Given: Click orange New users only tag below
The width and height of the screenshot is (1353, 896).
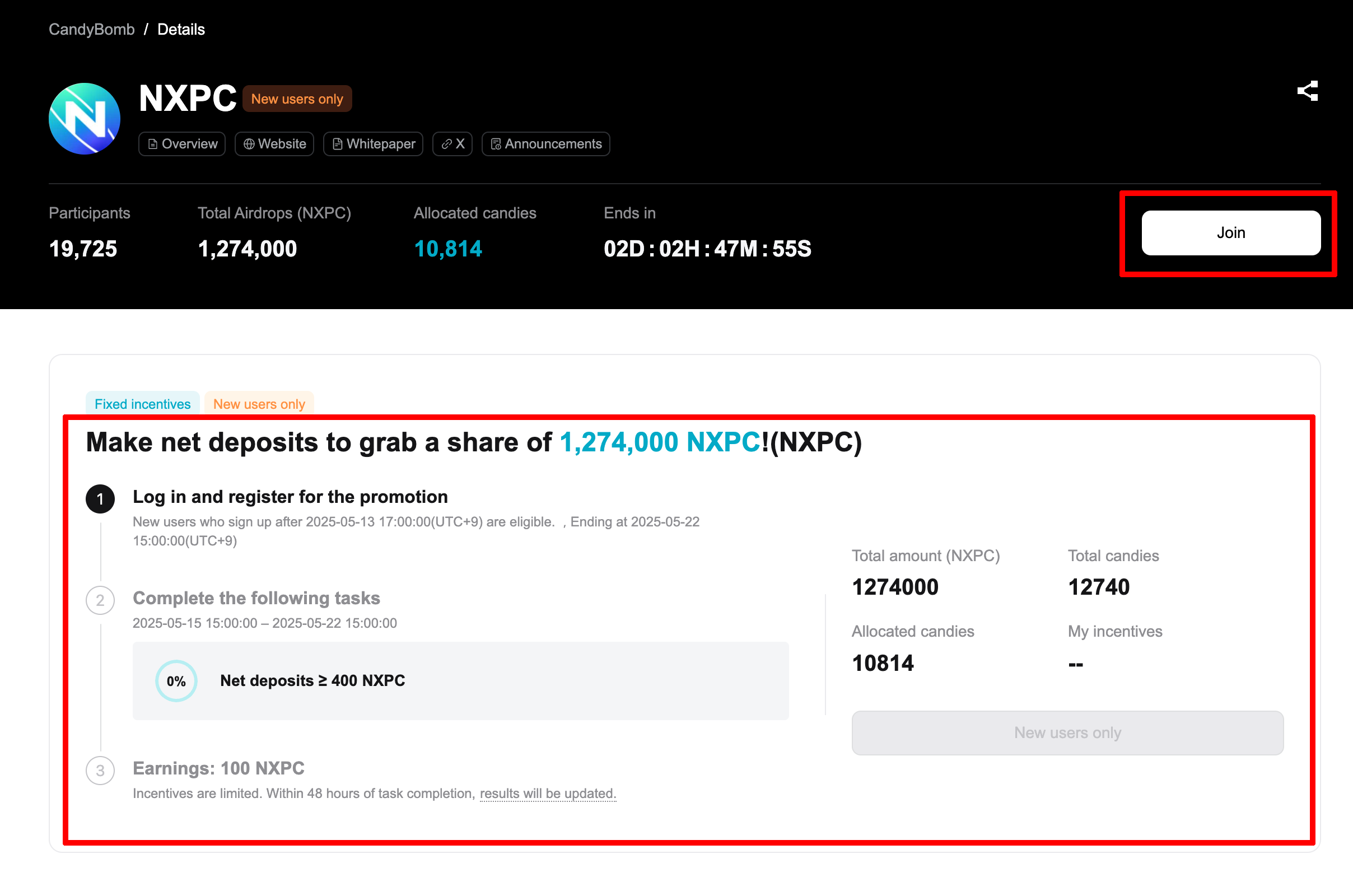Looking at the screenshot, I should tap(259, 403).
